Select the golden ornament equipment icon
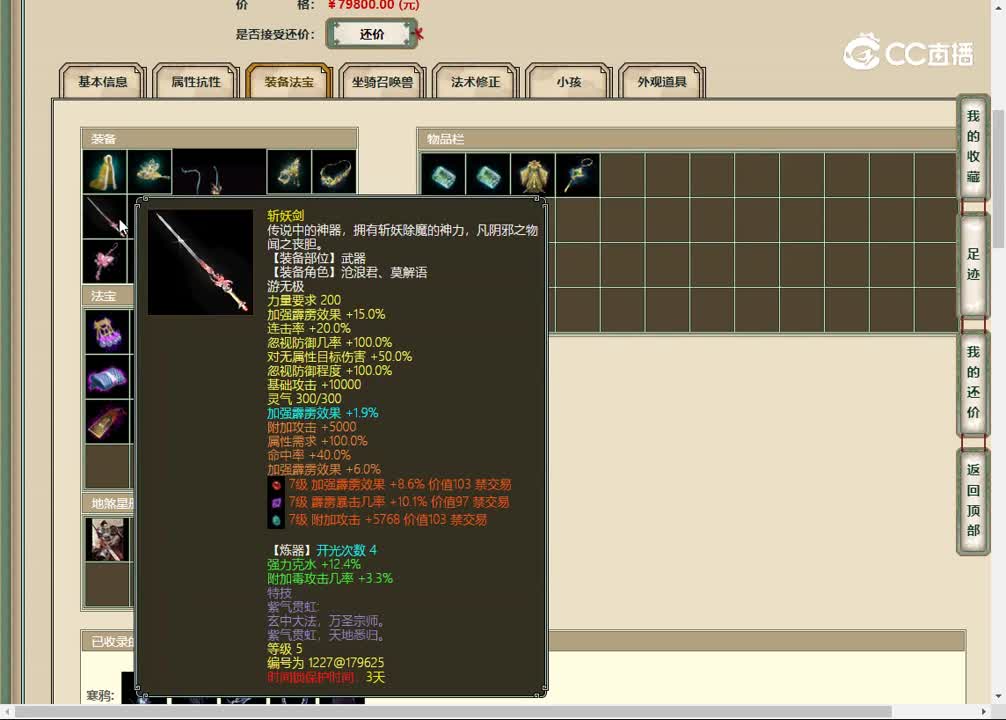Screen dimensions: 1006x720 (289, 172)
